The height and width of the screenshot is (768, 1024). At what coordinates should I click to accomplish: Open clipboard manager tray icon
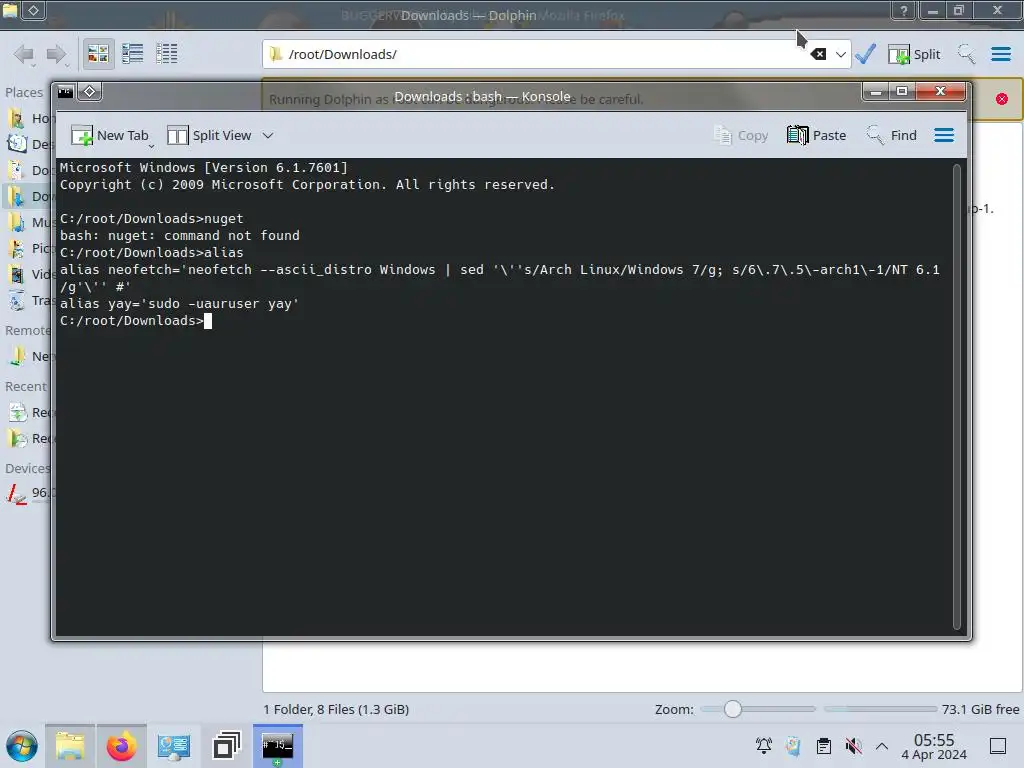[x=824, y=746]
